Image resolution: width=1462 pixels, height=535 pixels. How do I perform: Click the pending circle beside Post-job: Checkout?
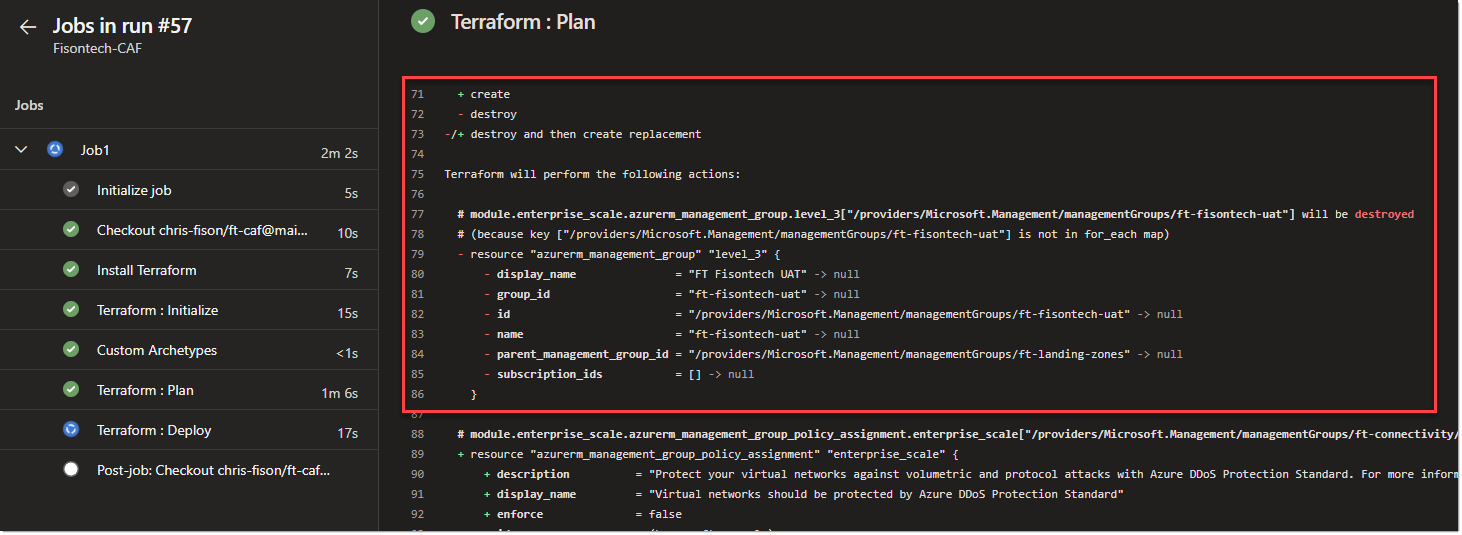(71, 470)
